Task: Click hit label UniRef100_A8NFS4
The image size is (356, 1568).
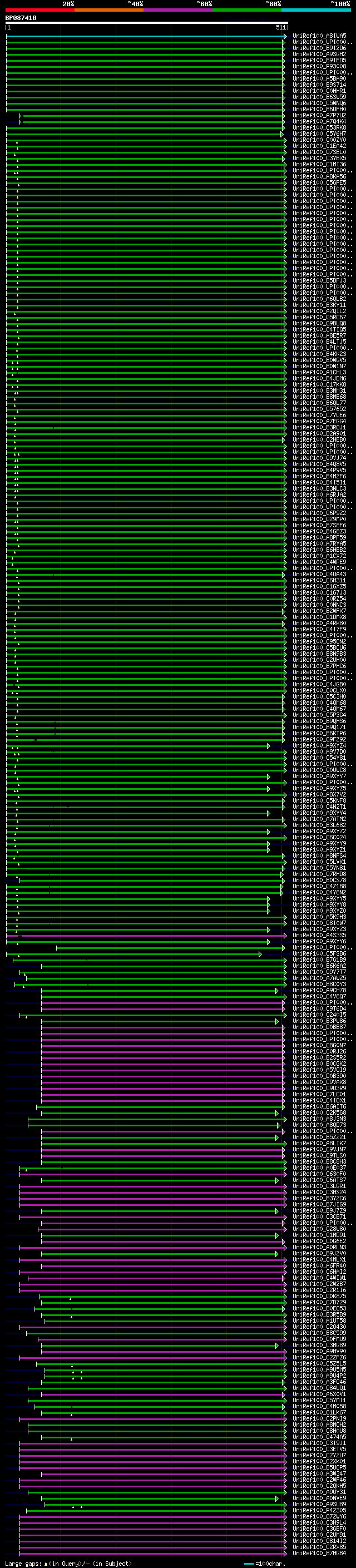Action: coord(319,856)
